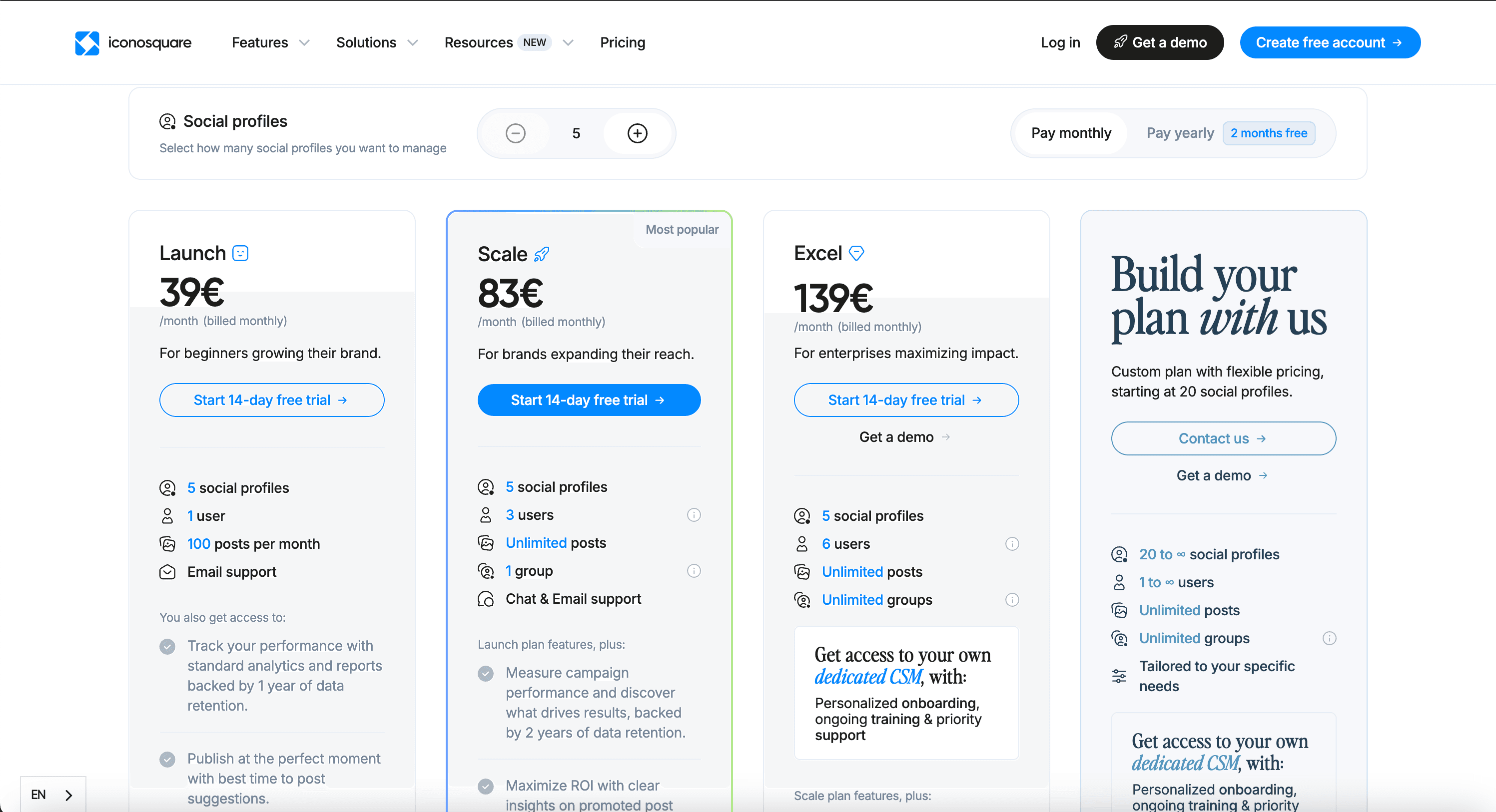The width and height of the screenshot is (1496, 812).
Task: Expand the Resources menu
Action: pyautogui.click(x=509, y=42)
